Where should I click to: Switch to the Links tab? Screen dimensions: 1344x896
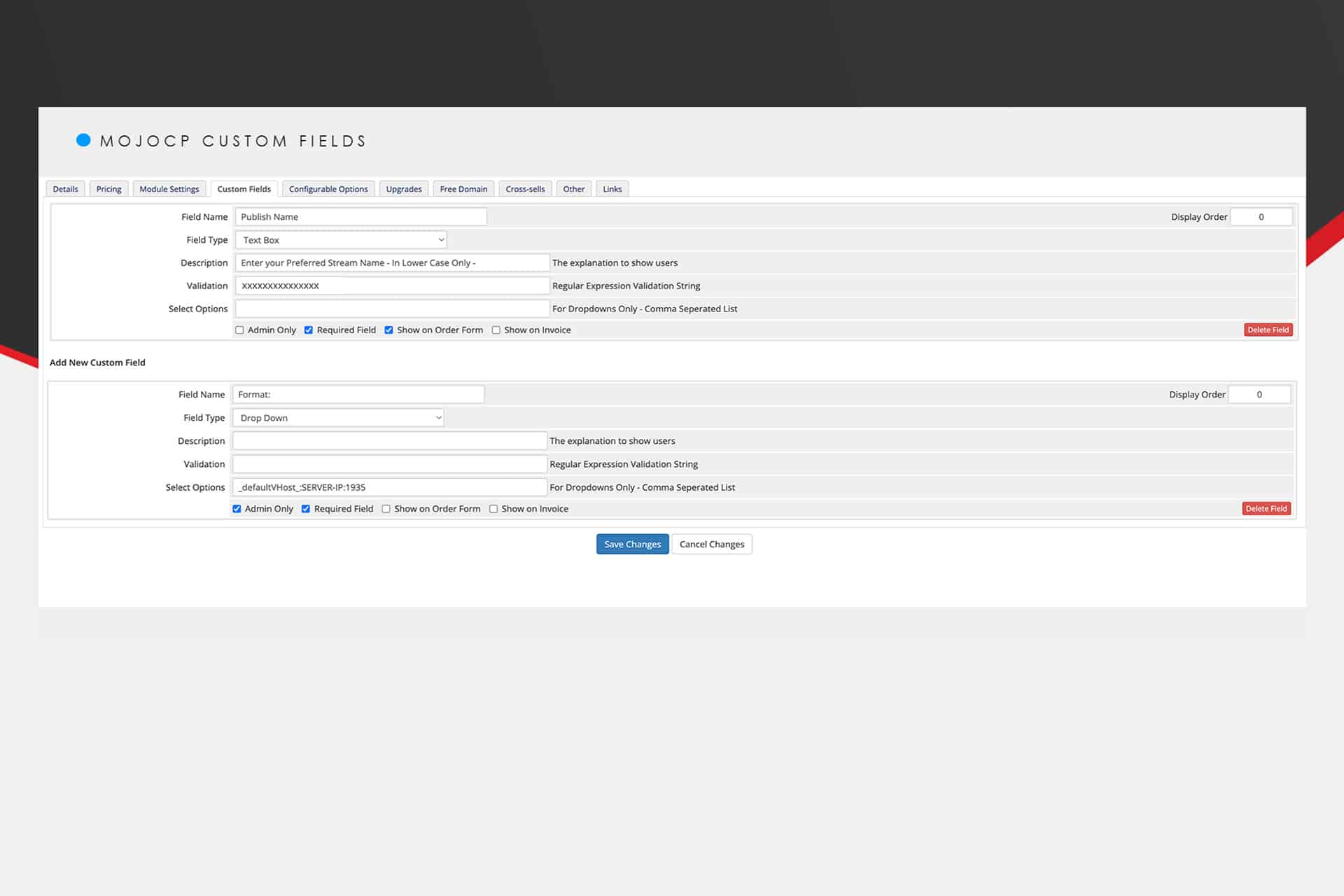point(612,189)
